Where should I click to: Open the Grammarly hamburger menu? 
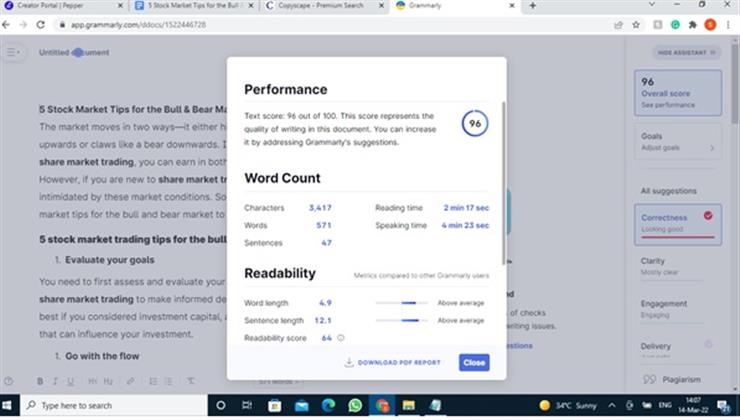point(13,52)
